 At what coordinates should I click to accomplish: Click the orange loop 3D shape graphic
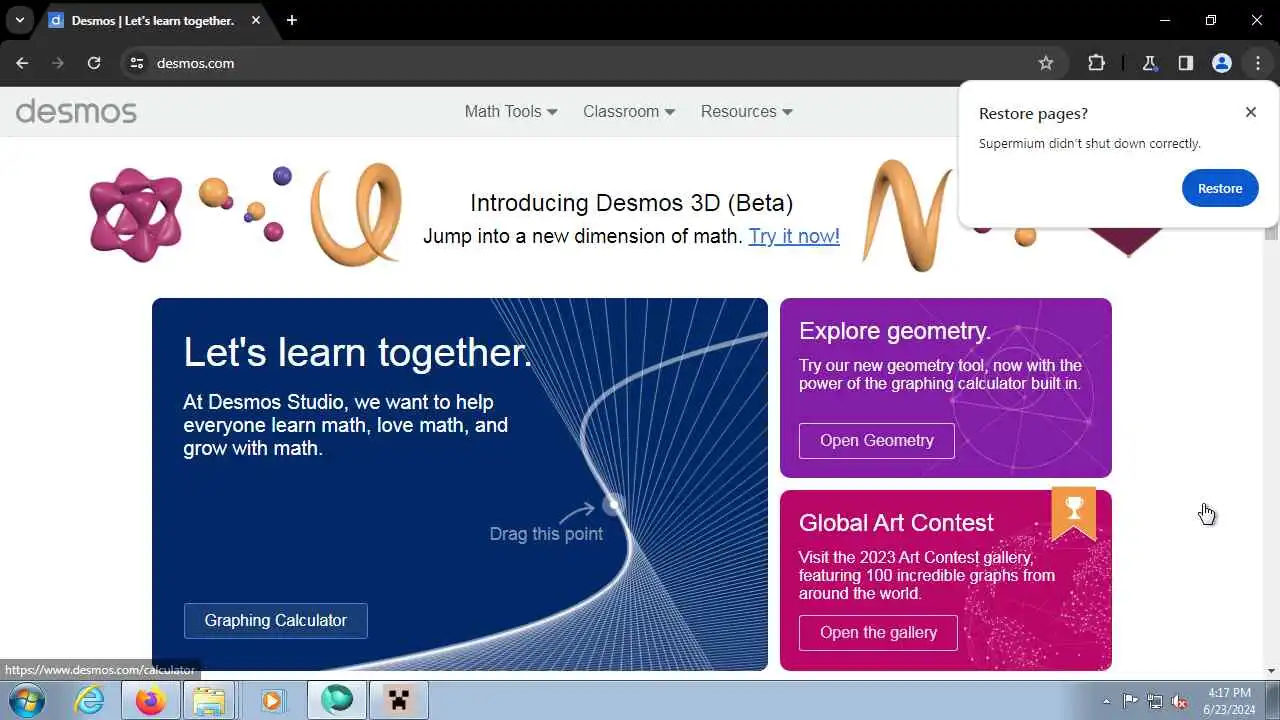pos(357,214)
